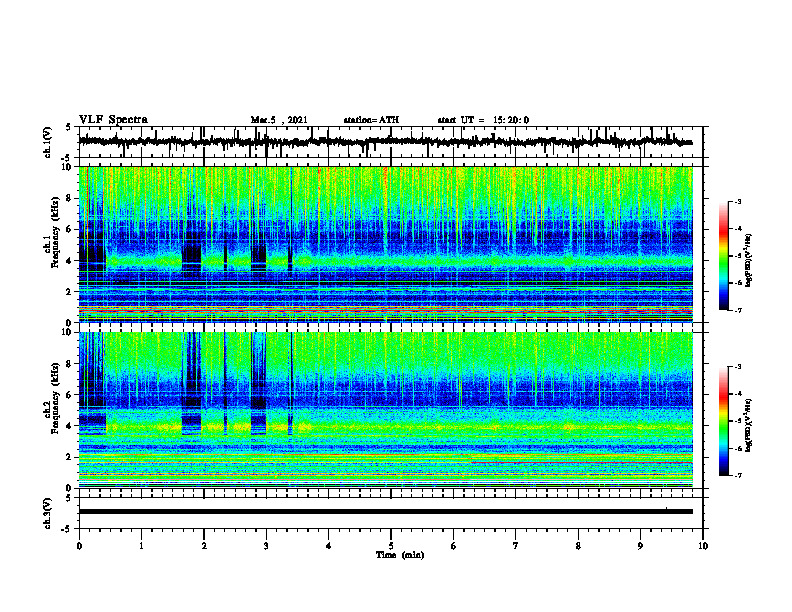The height and width of the screenshot is (612, 792).
Task: Click time tick label "2" on x-axis
Action: pos(204,546)
